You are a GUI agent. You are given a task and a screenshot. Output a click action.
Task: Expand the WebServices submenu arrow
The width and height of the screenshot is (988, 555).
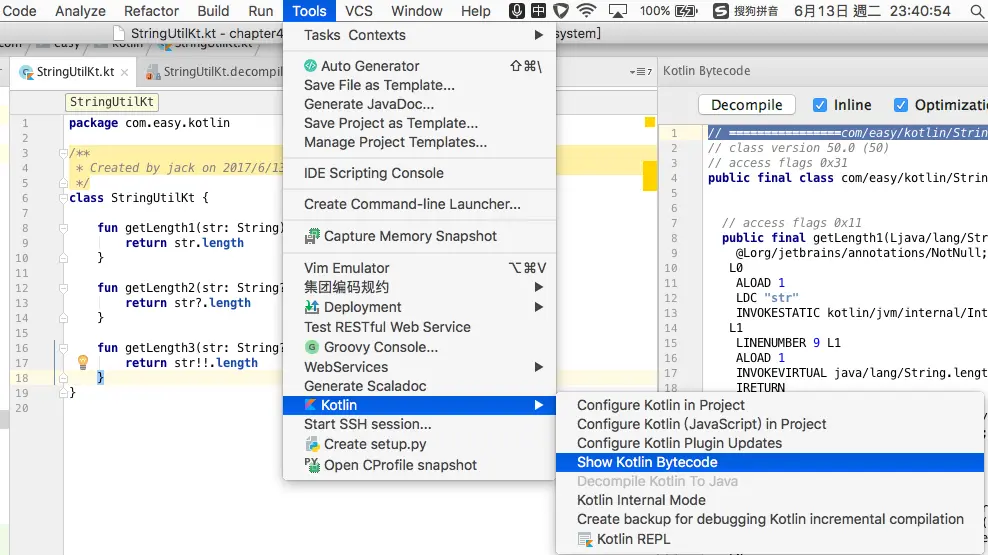tap(539, 367)
